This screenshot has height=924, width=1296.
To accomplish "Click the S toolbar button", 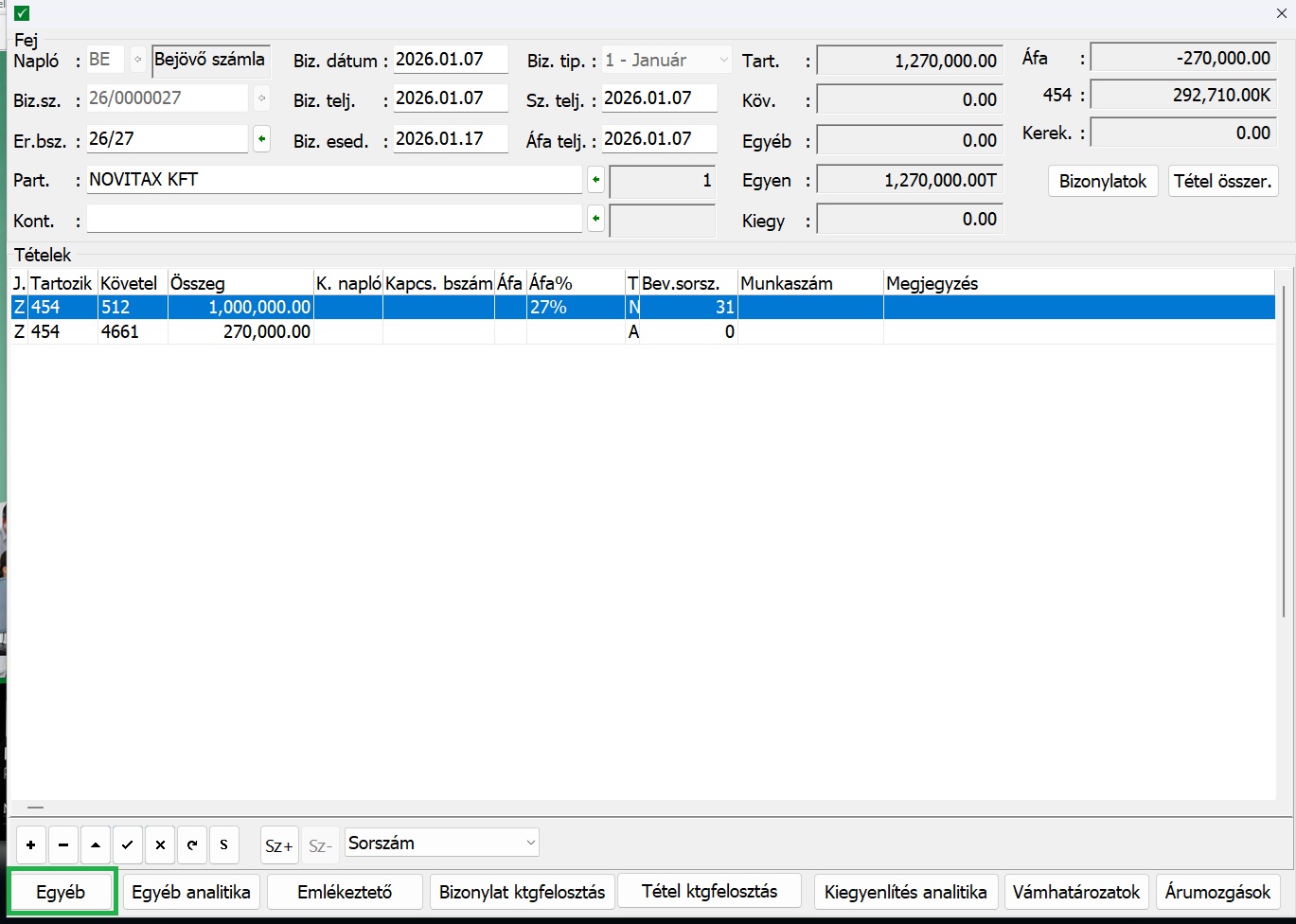I will (x=224, y=845).
